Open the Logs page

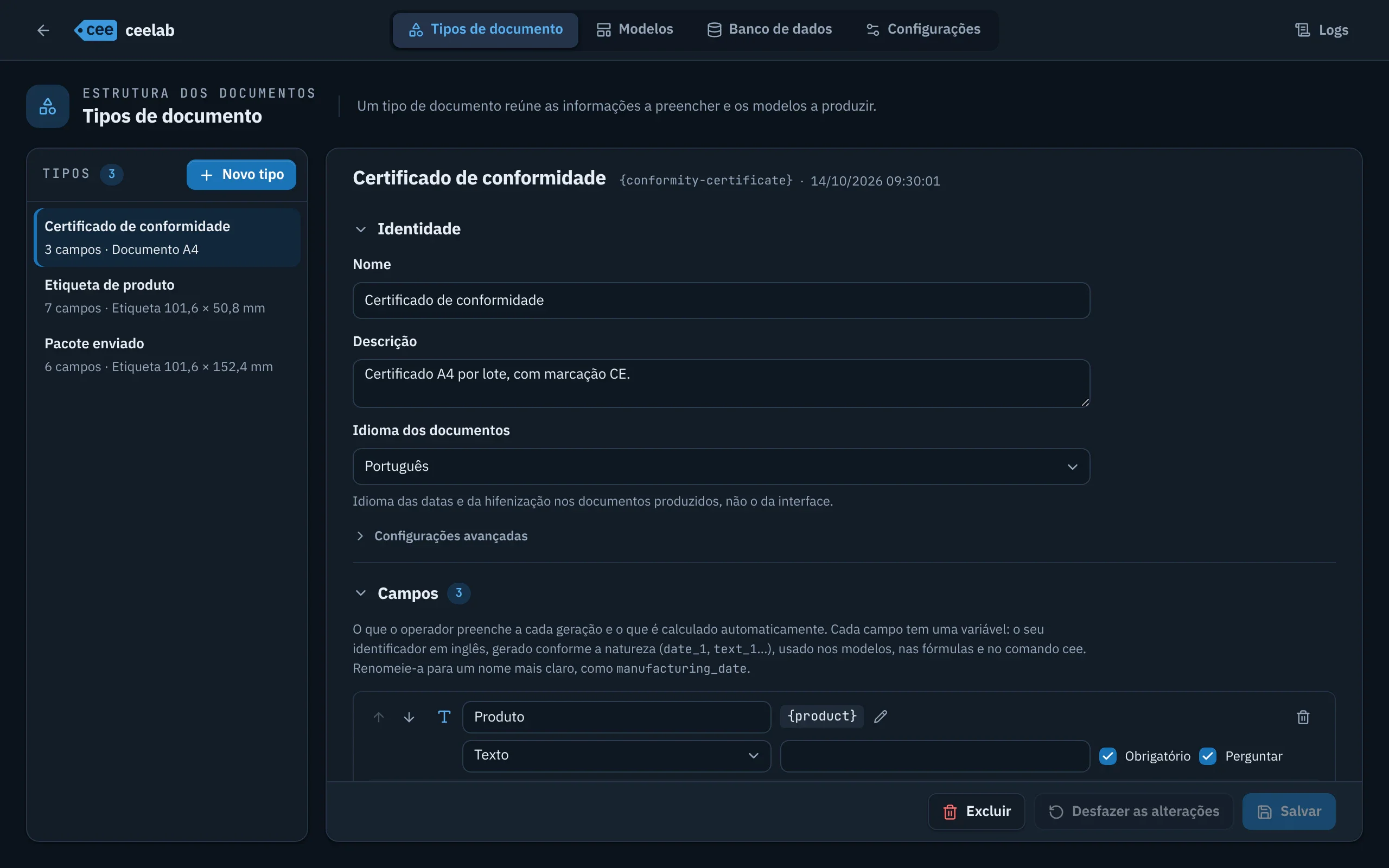point(1321,30)
